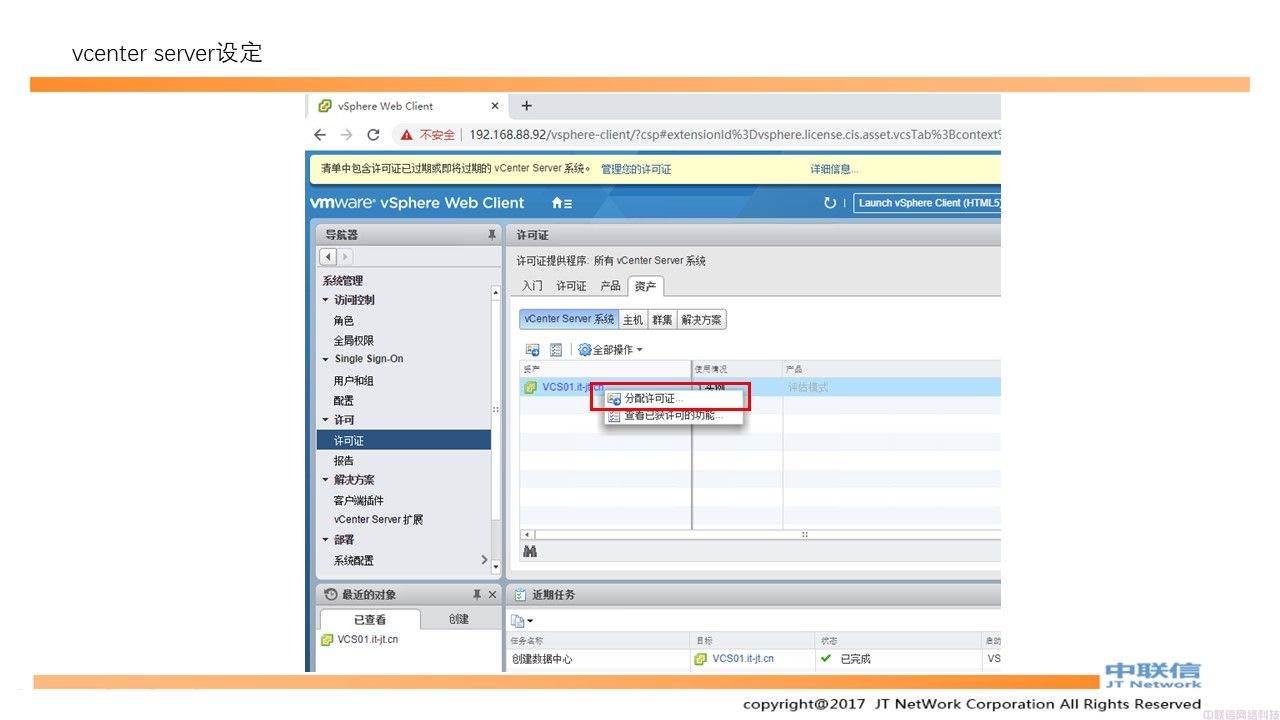Select 客户端插件 in the navigator
This screenshot has width=1280, height=720.
pyautogui.click(x=358, y=501)
